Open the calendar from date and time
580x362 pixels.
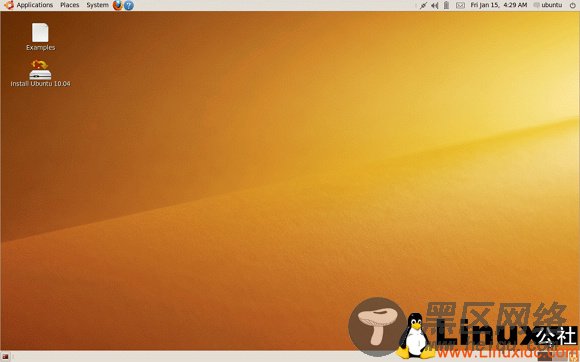(x=499, y=5)
